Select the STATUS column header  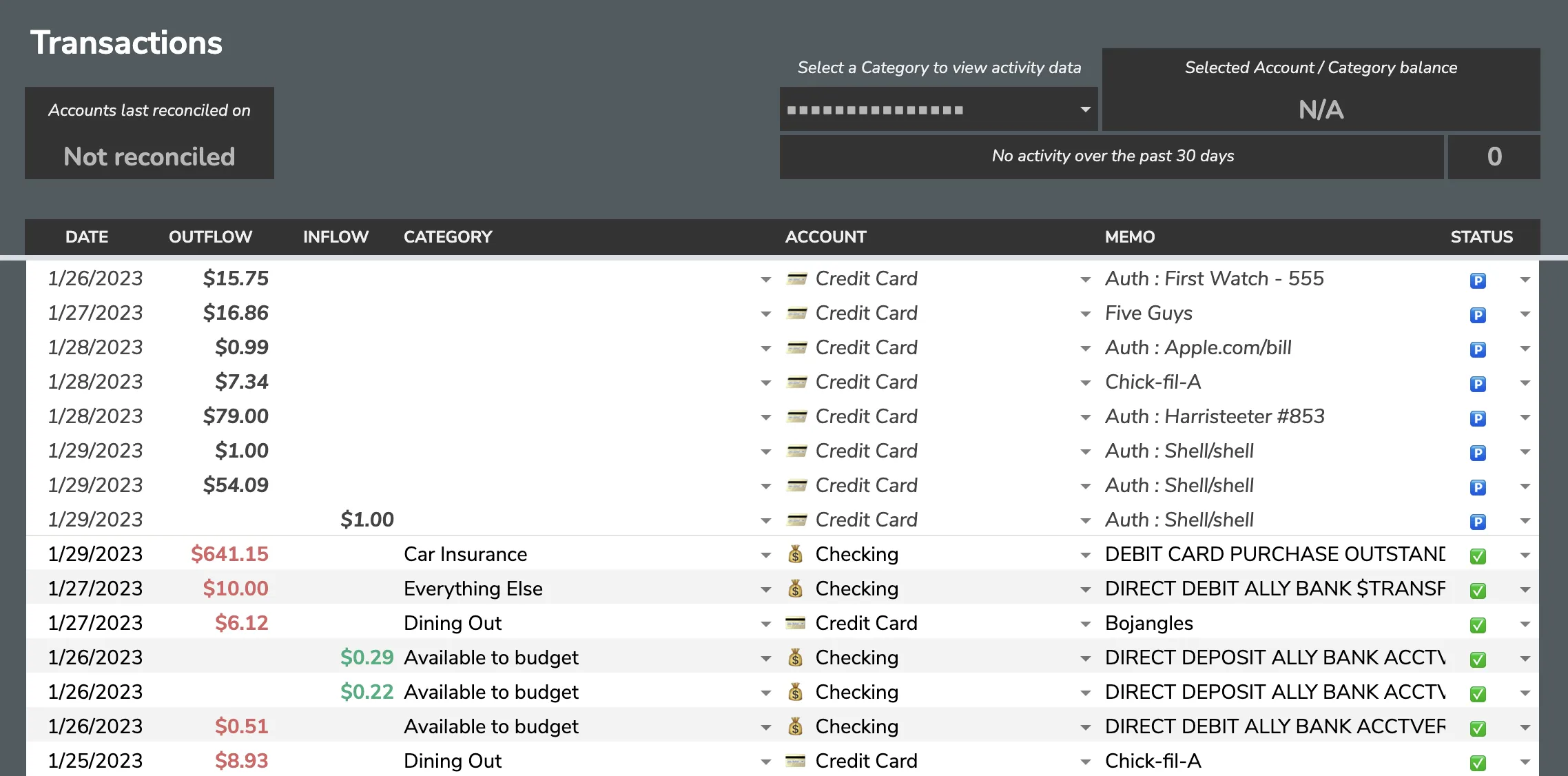[1479, 236]
